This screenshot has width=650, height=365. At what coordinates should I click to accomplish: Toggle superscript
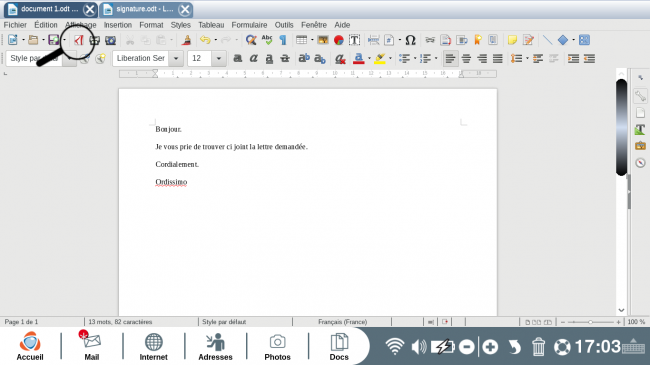304,58
